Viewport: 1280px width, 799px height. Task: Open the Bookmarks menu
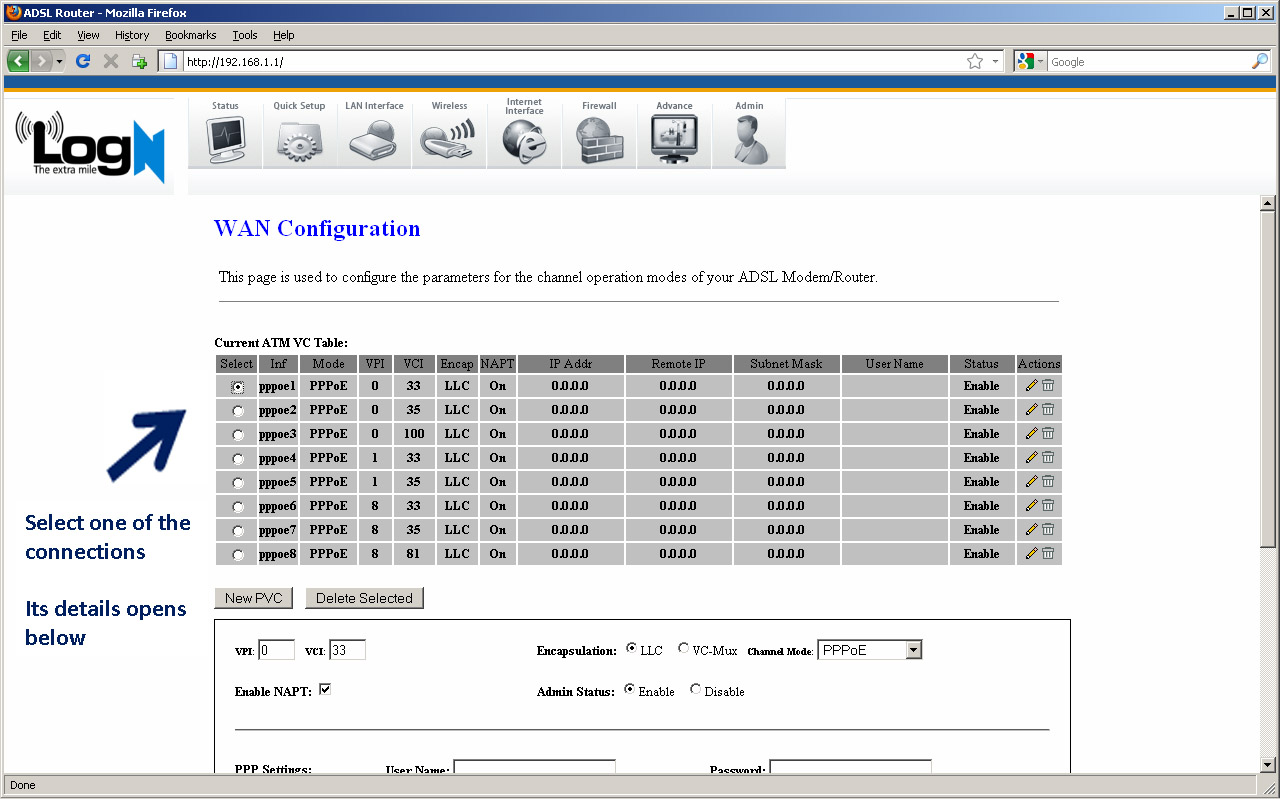click(190, 35)
